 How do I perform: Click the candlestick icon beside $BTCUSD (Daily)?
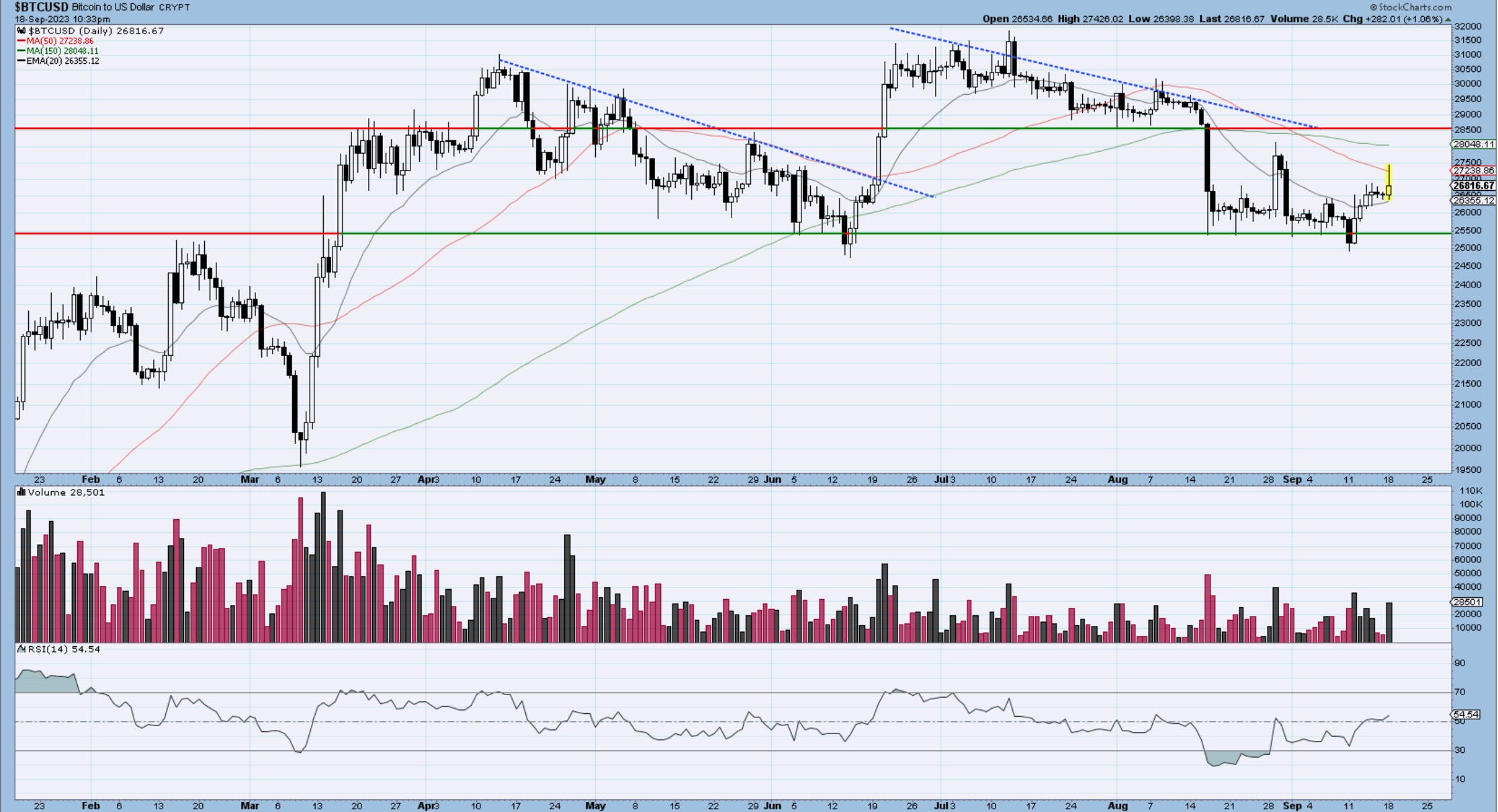[x=21, y=31]
